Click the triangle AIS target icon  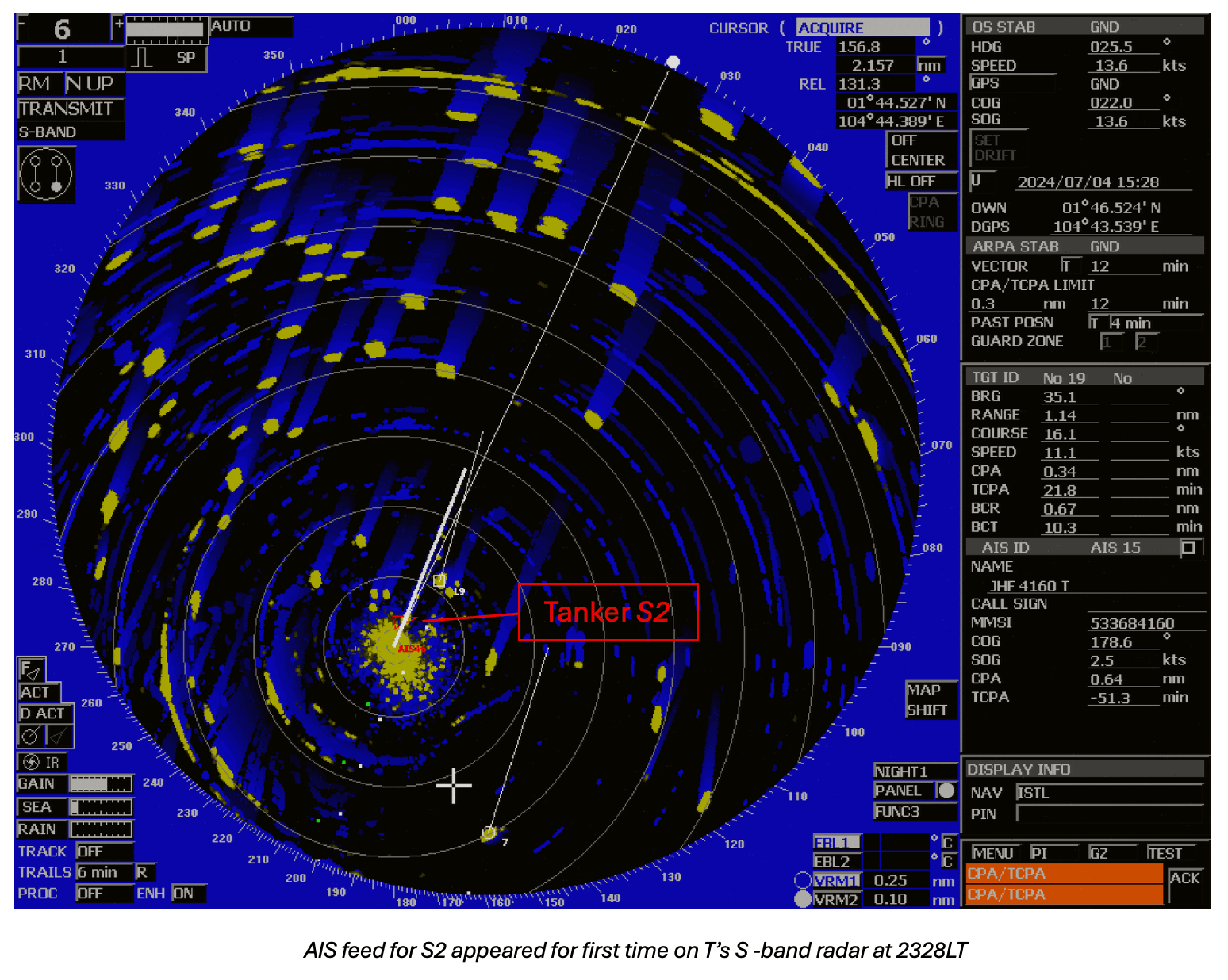(59, 737)
